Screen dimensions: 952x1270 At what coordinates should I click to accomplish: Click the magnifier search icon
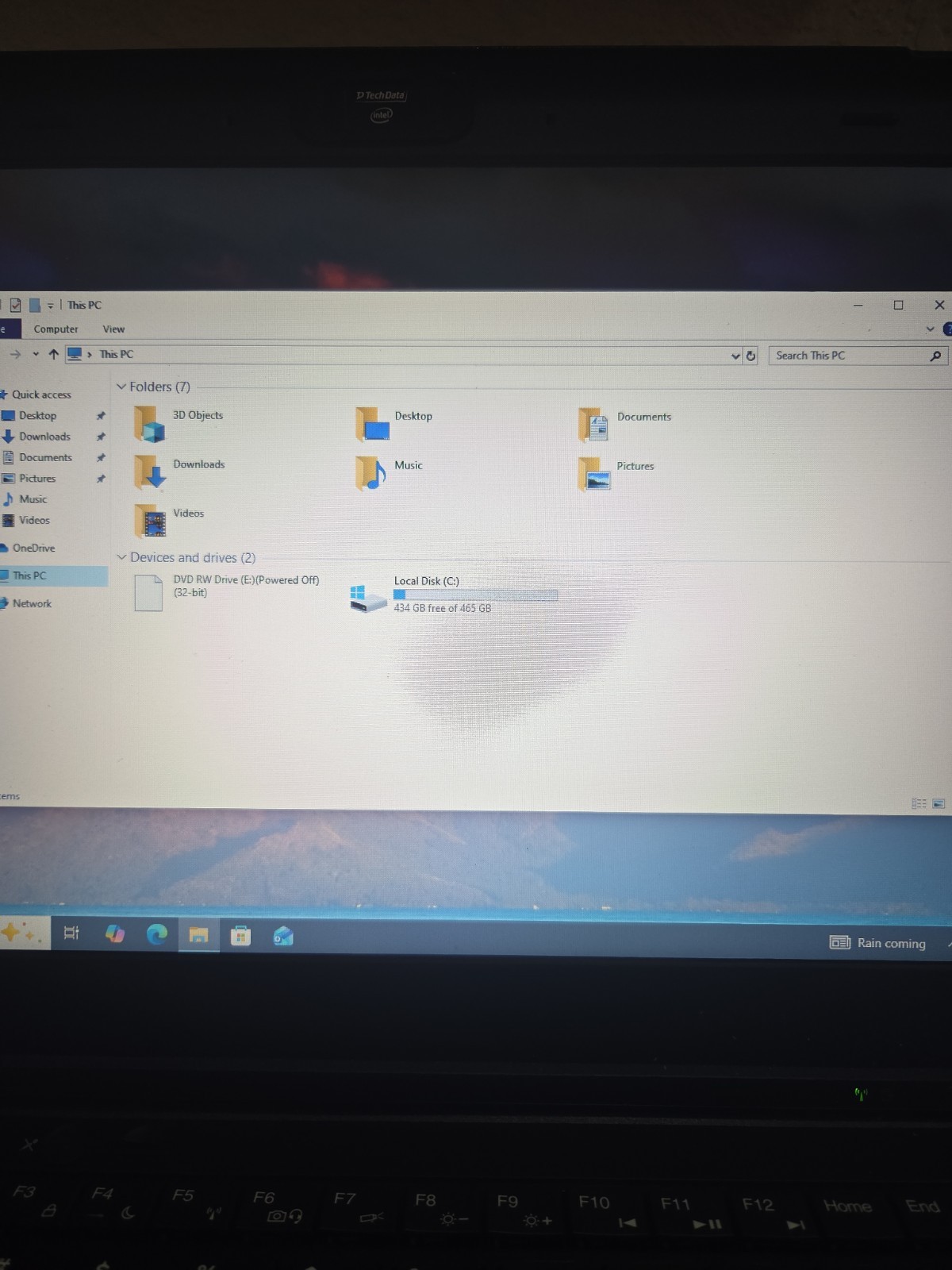click(935, 356)
